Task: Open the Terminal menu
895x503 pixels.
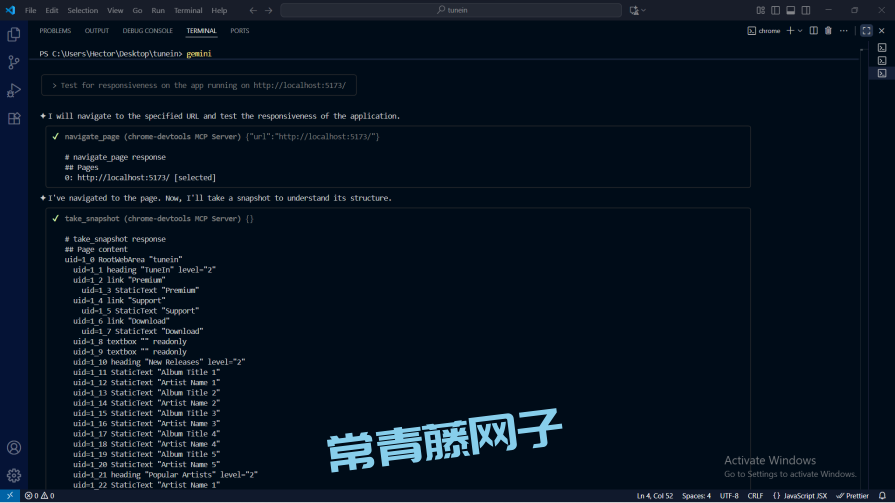Action: point(187,10)
